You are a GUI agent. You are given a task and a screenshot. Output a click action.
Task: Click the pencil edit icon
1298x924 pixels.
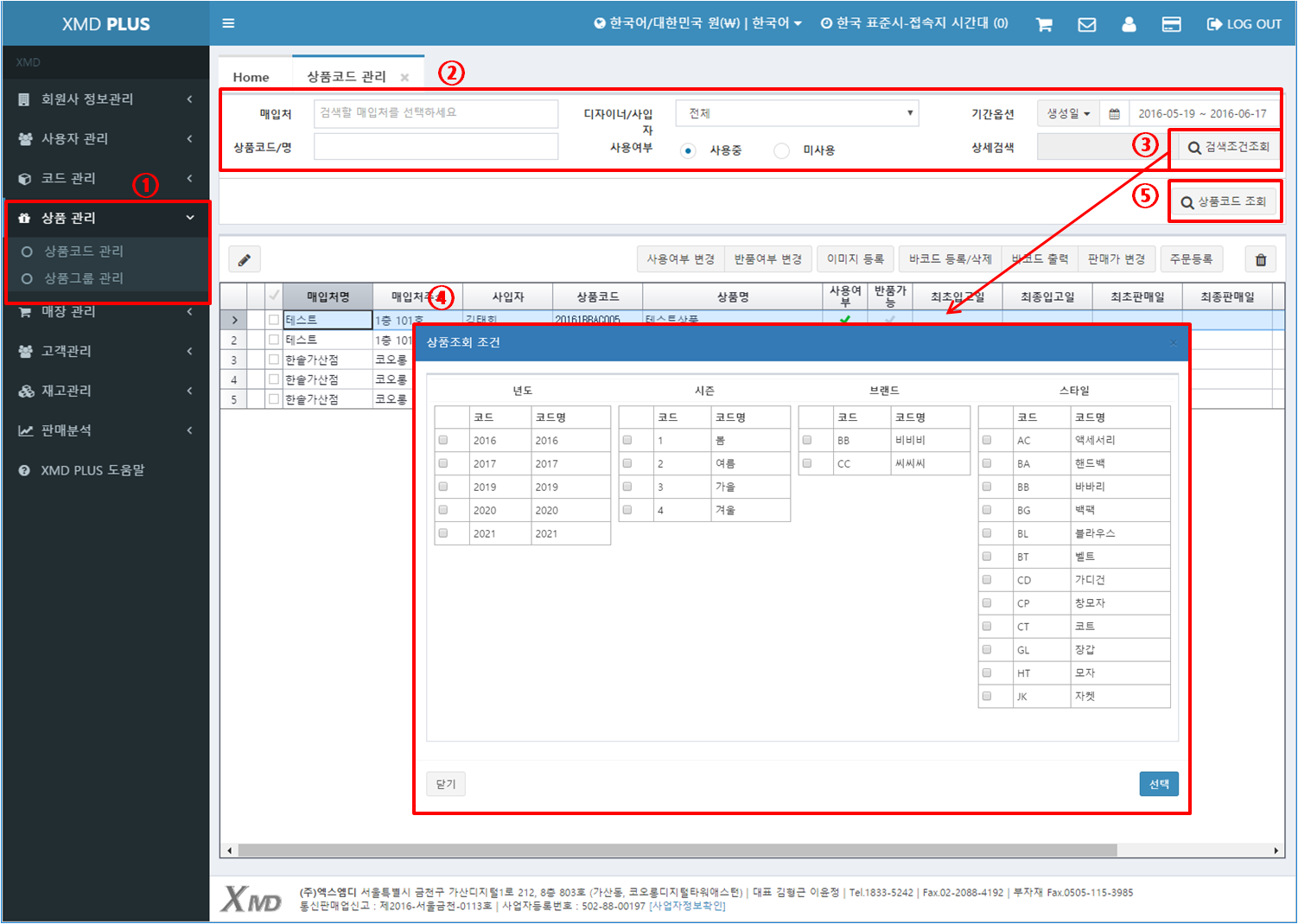(245, 259)
